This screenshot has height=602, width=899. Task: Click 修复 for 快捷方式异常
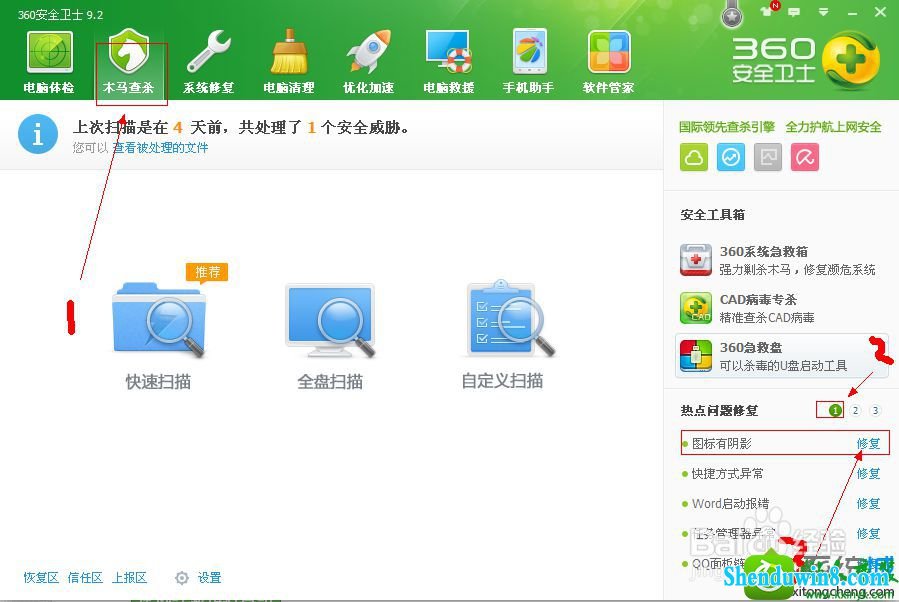868,474
